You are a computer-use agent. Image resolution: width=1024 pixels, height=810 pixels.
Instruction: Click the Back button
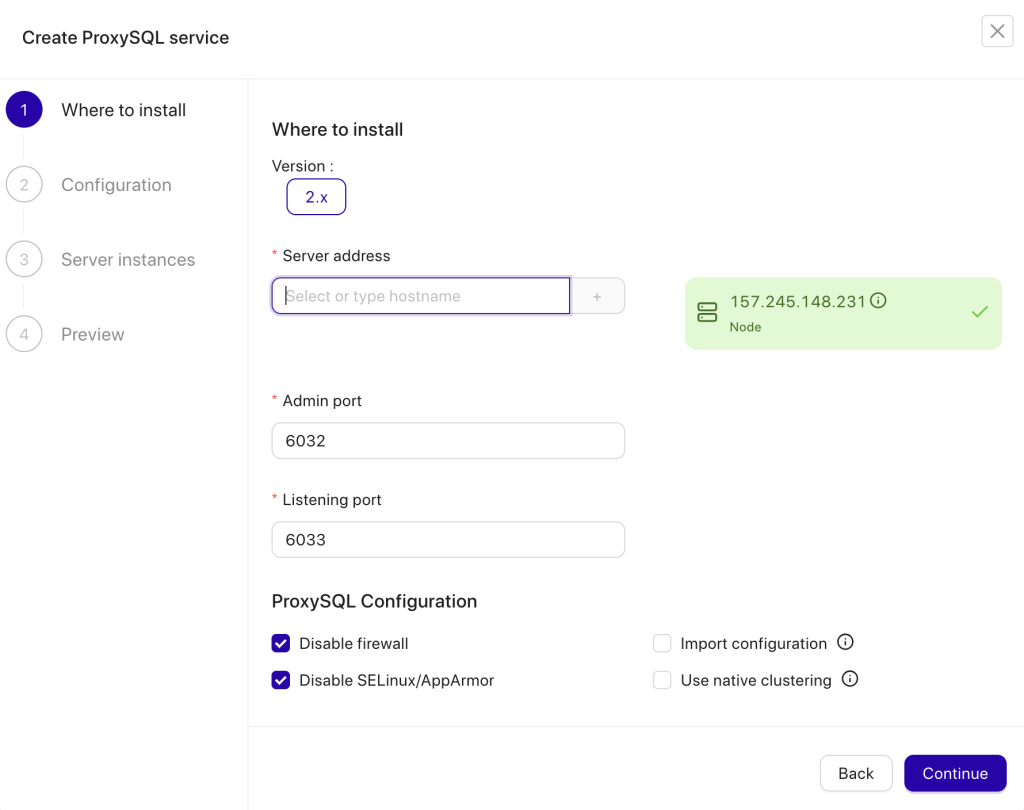pos(856,773)
